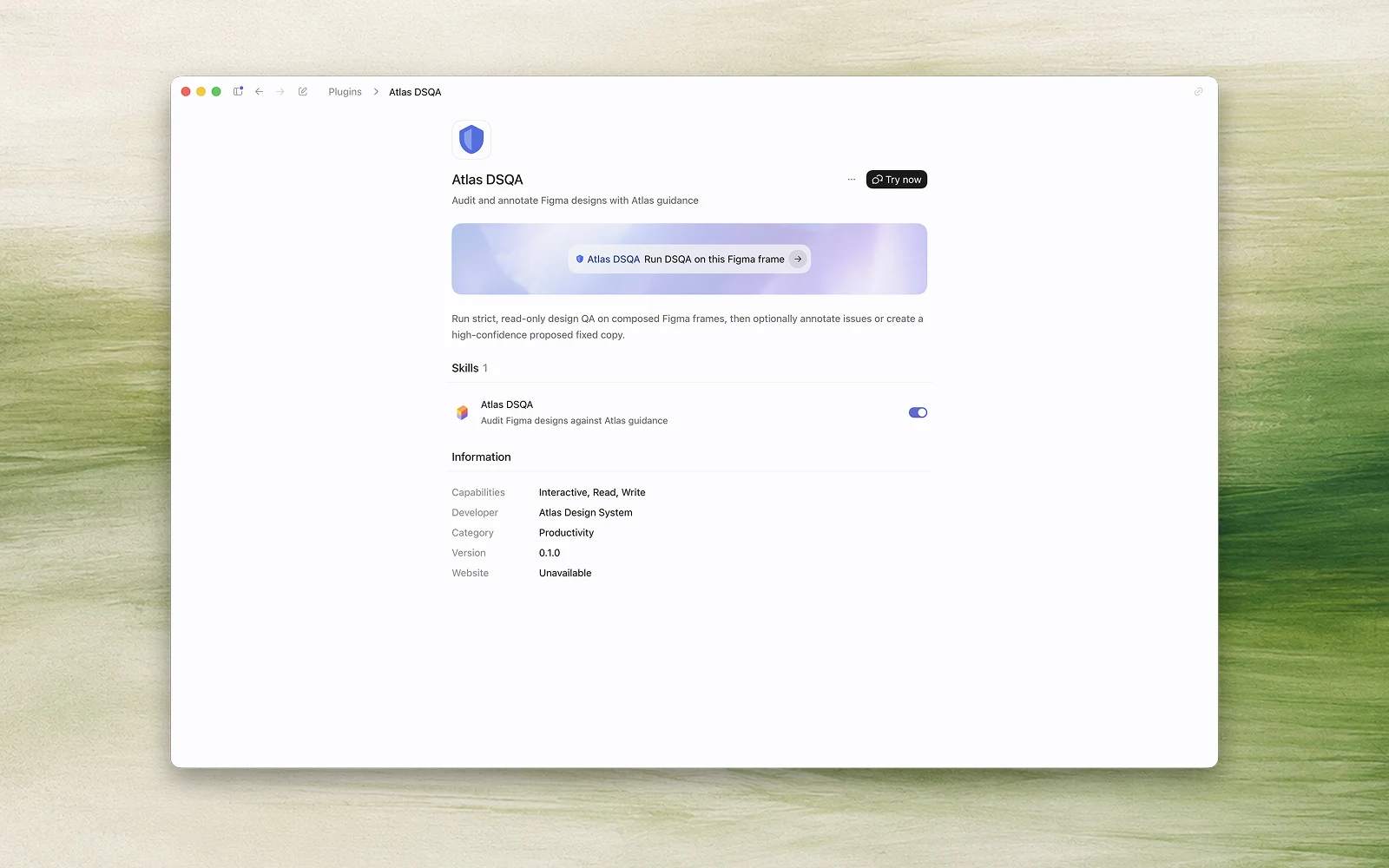Click the "Atlas Design System" developer value
This screenshot has width=1389, height=868.
(x=586, y=513)
